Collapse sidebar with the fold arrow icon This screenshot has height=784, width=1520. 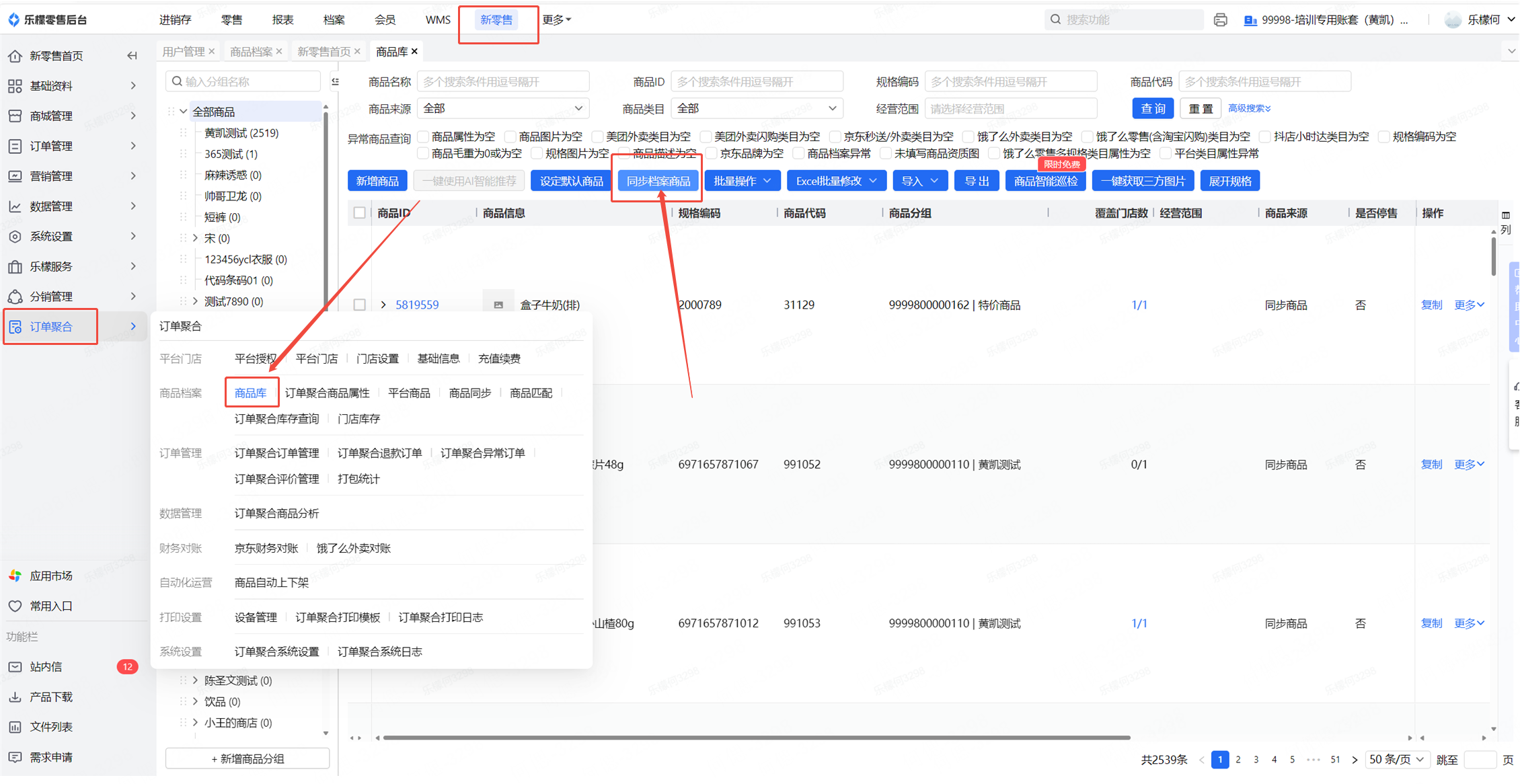click(x=132, y=56)
